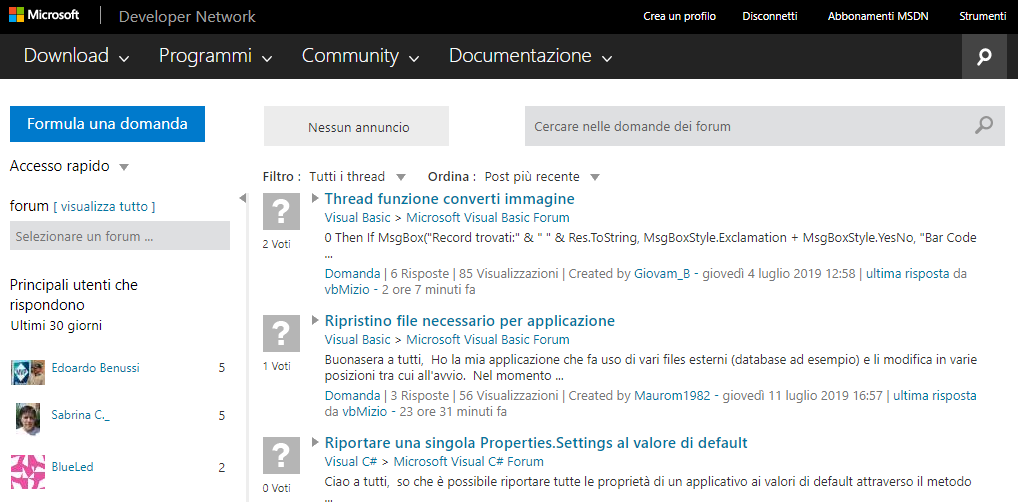This screenshot has width=1018, height=502.
Task: Click question-mark icon of Riportare una singola Properties.Settings thread
Action: pos(281,455)
